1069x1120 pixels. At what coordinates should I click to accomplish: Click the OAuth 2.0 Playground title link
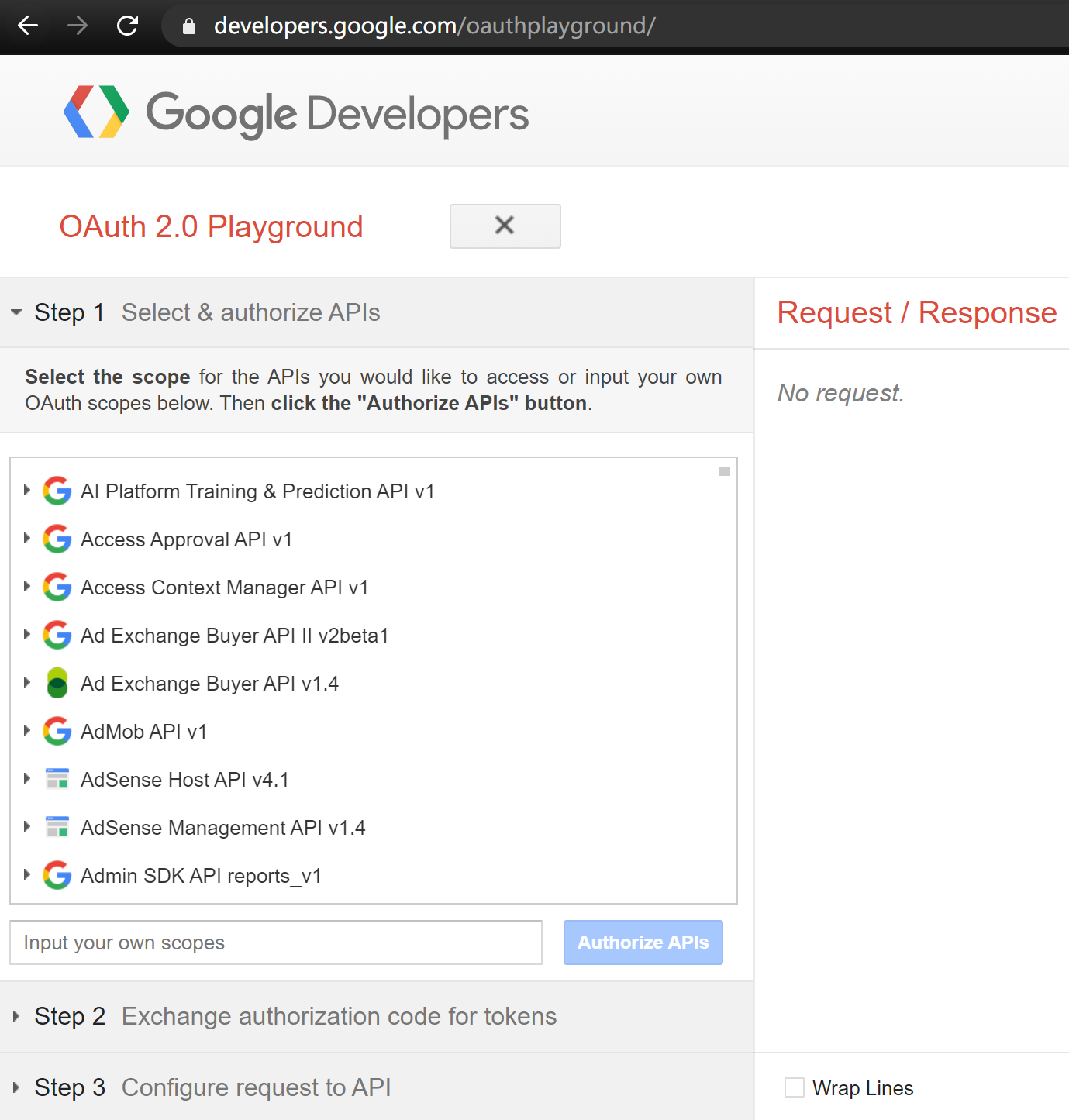(x=211, y=226)
